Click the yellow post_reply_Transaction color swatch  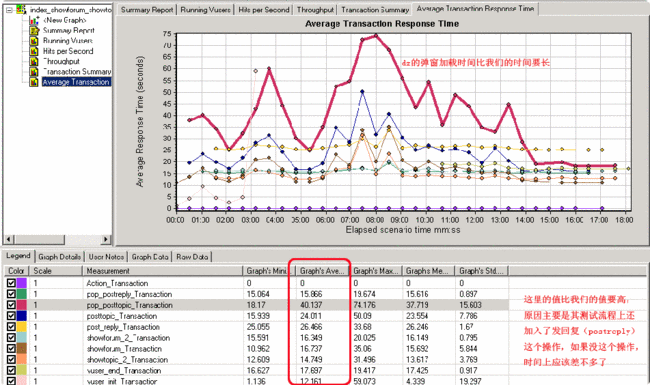pos(22,327)
